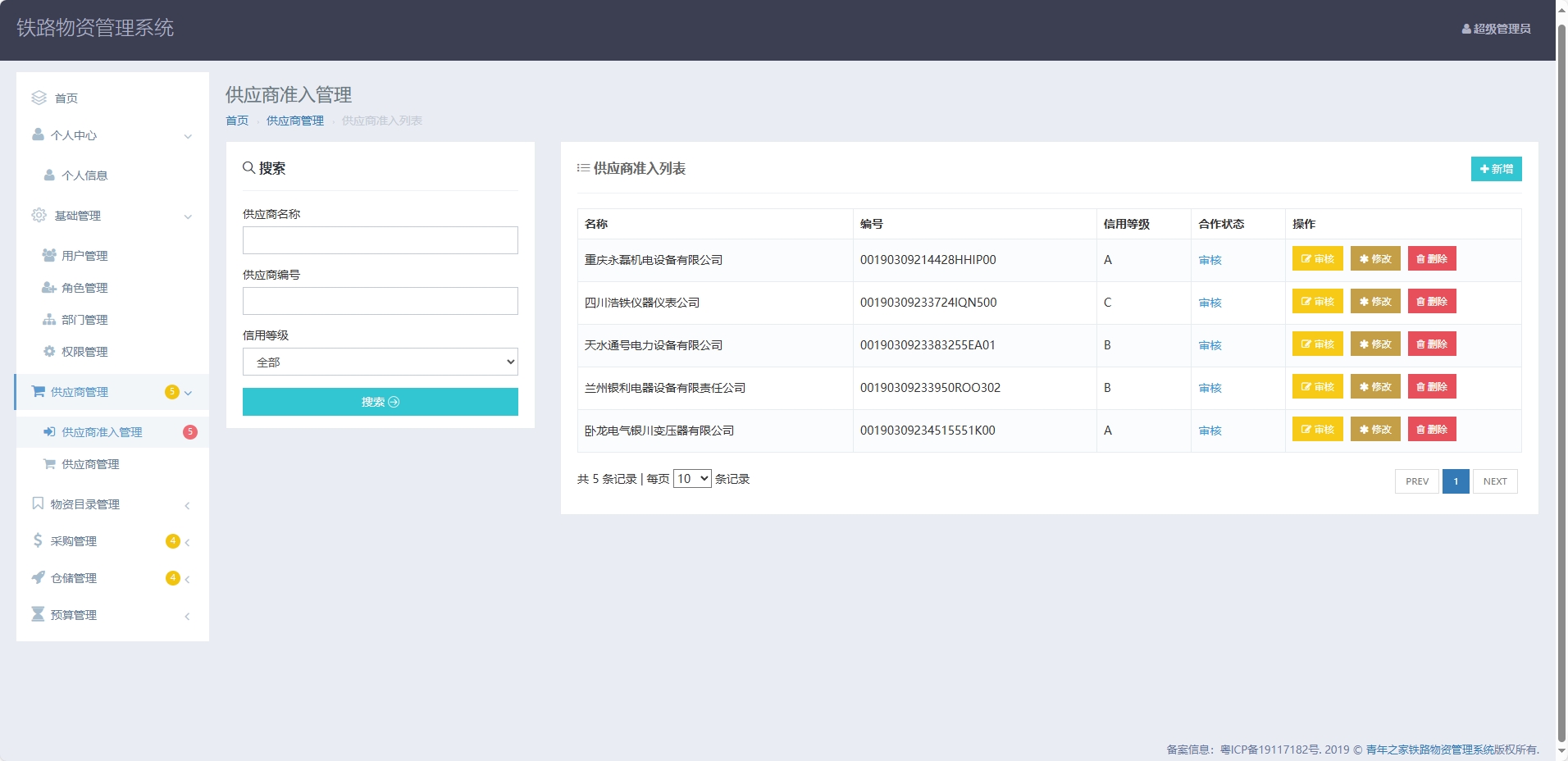Collapse the 基础管理 section chevron
The image size is (1568, 761).
tap(189, 216)
